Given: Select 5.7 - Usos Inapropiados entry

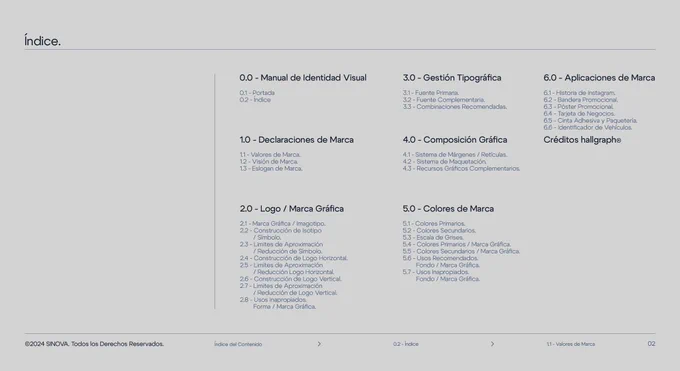Looking at the screenshot, I should point(441,276).
